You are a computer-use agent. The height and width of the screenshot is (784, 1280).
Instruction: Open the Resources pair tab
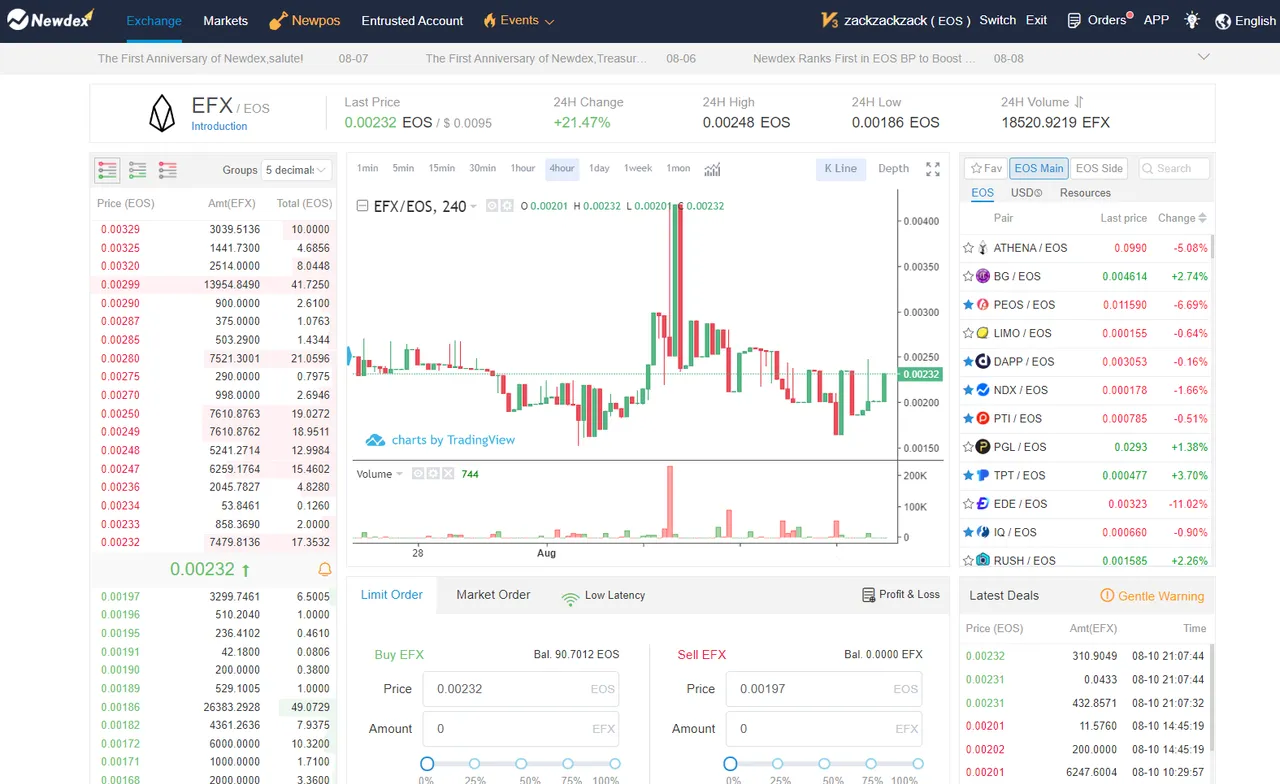(x=1085, y=193)
